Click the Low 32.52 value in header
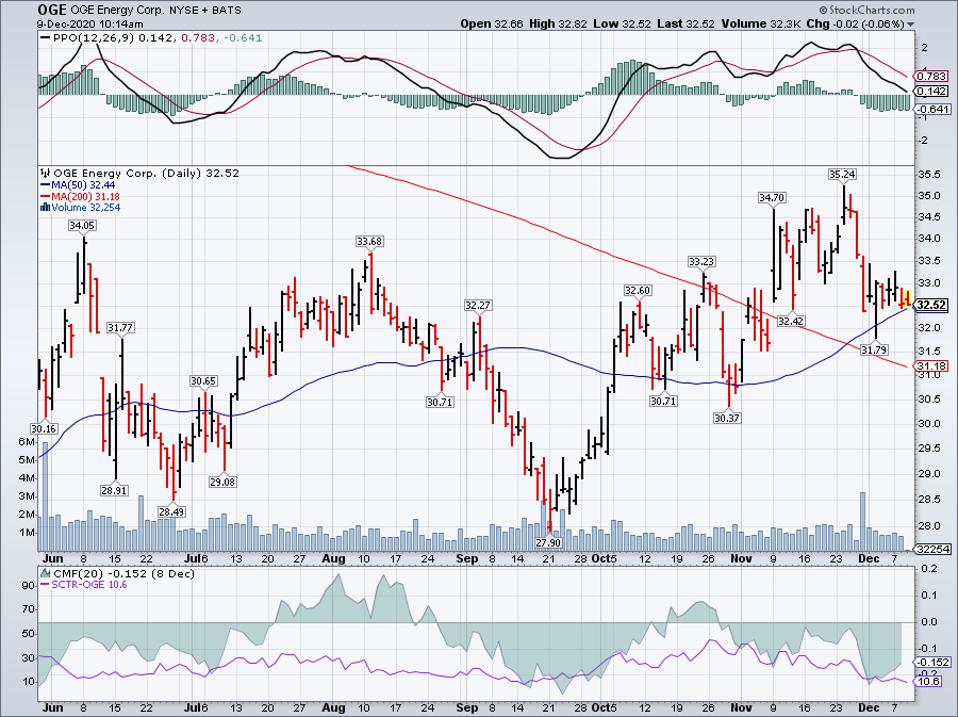Screen dimensions: 958x717 click(x=622, y=24)
